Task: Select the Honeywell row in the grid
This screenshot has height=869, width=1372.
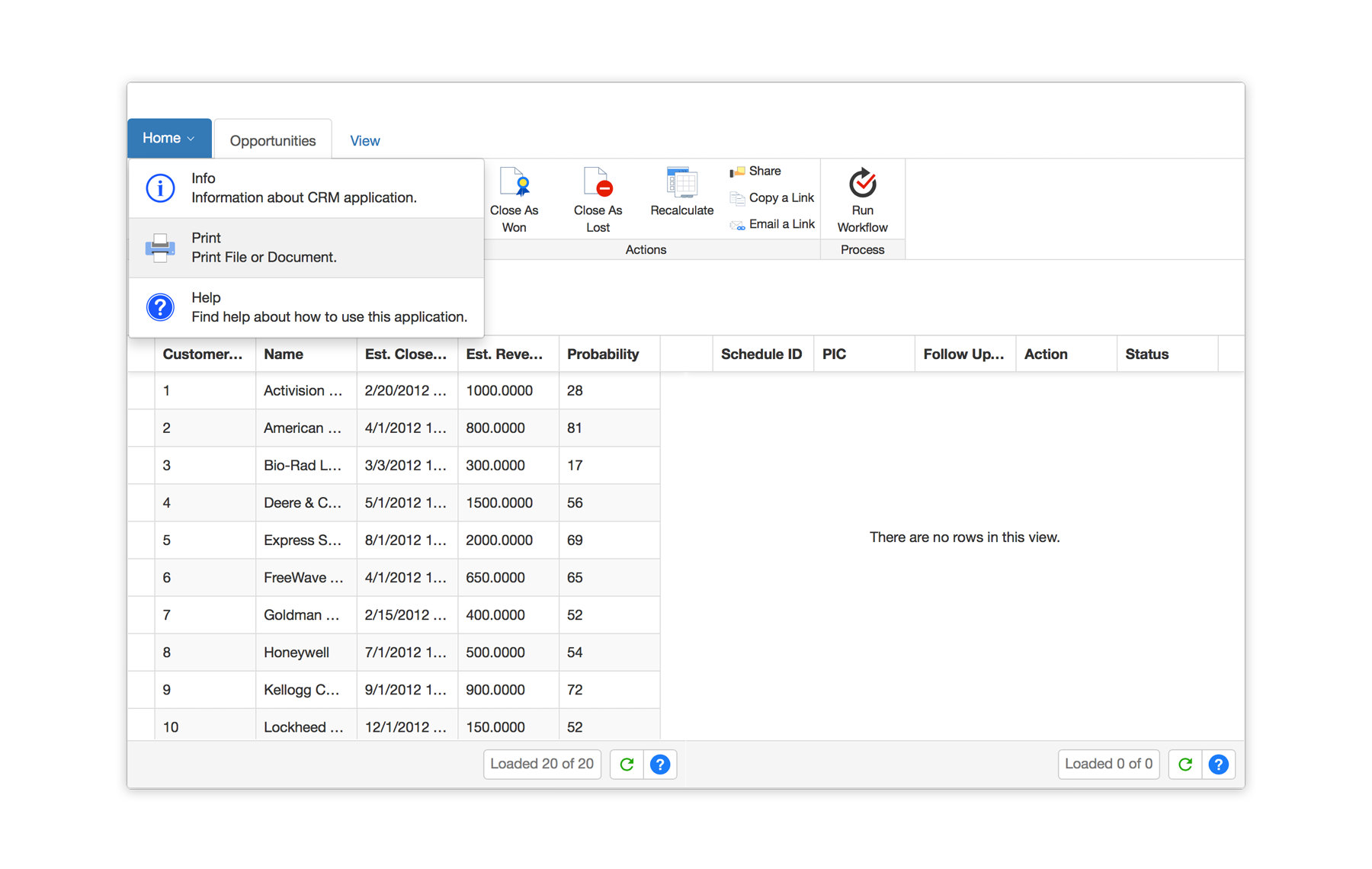Action: tap(297, 653)
